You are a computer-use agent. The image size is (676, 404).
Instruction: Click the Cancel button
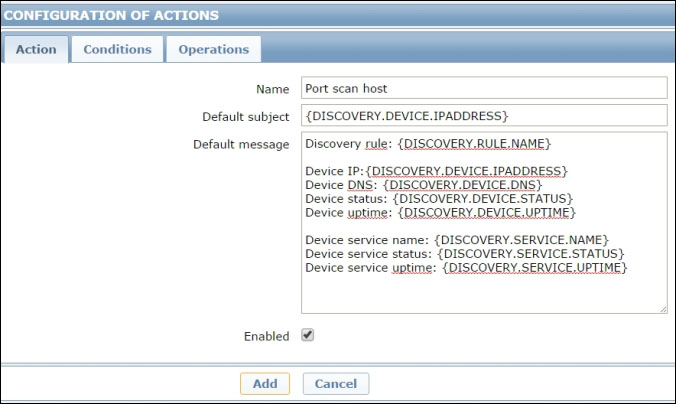pyautogui.click(x=336, y=384)
